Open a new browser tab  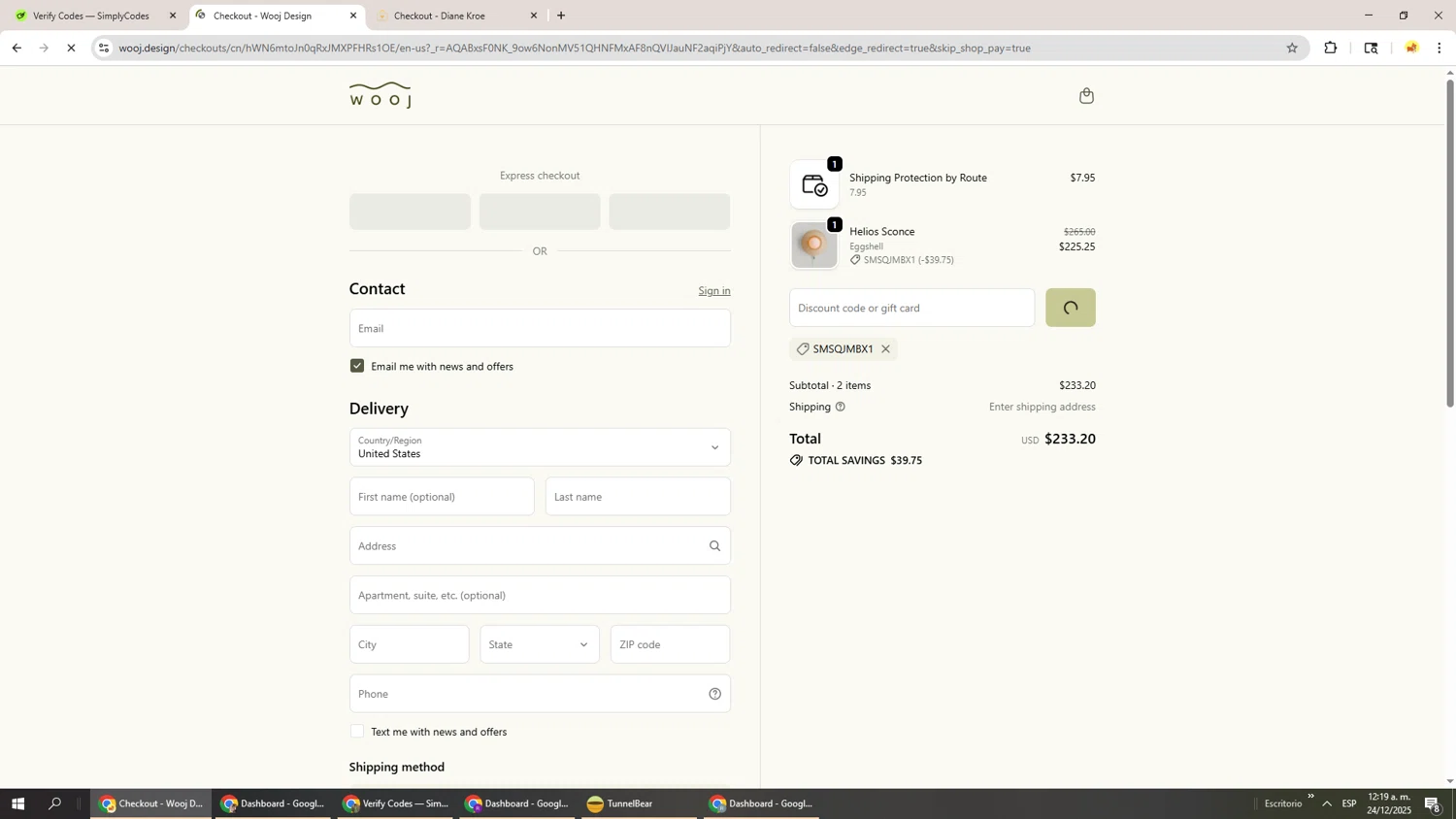[561, 16]
